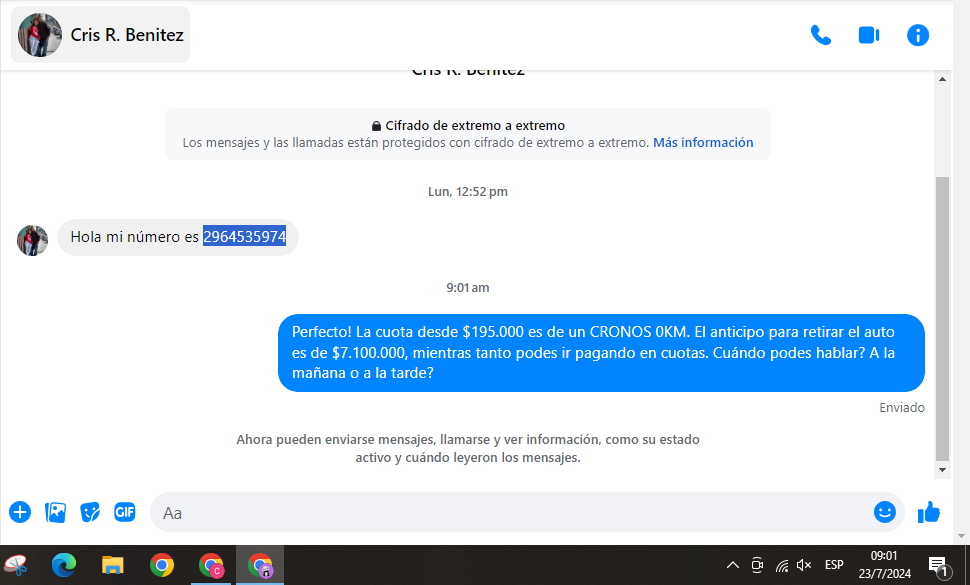Open taskbar clock and date
This screenshot has height=585, width=970.
tap(884, 565)
